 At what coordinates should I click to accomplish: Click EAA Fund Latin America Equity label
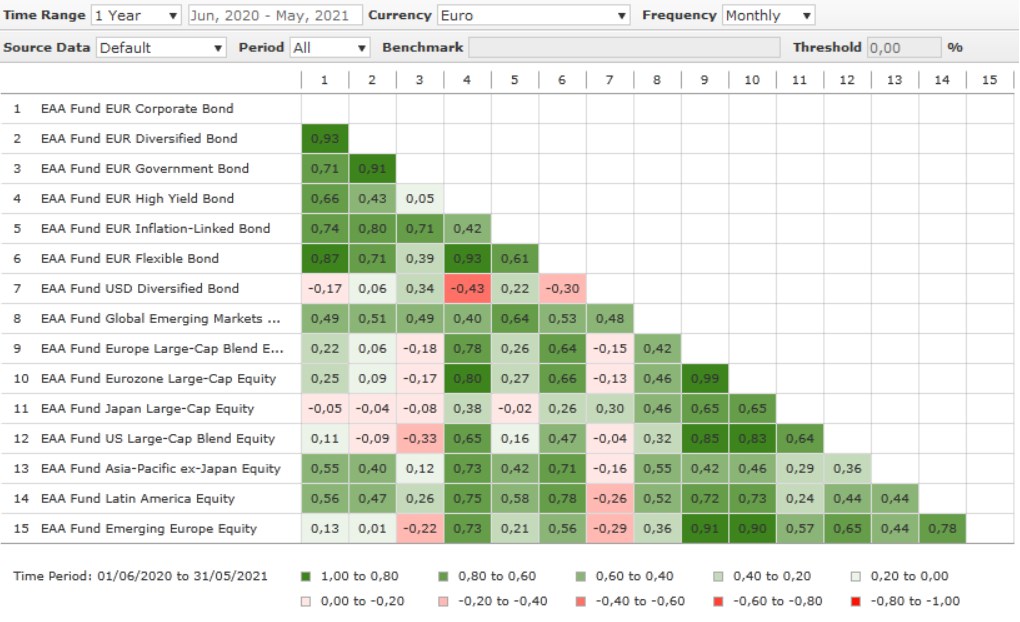pyautogui.click(x=138, y=498)
